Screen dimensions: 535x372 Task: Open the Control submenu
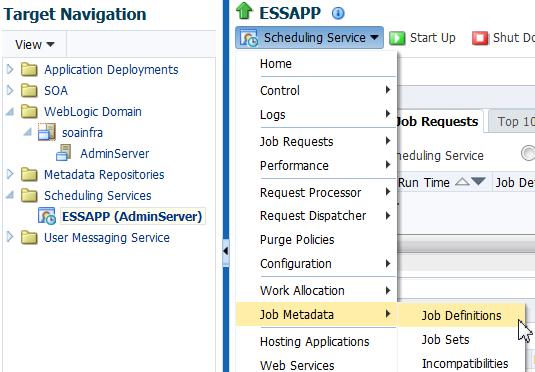316,90
